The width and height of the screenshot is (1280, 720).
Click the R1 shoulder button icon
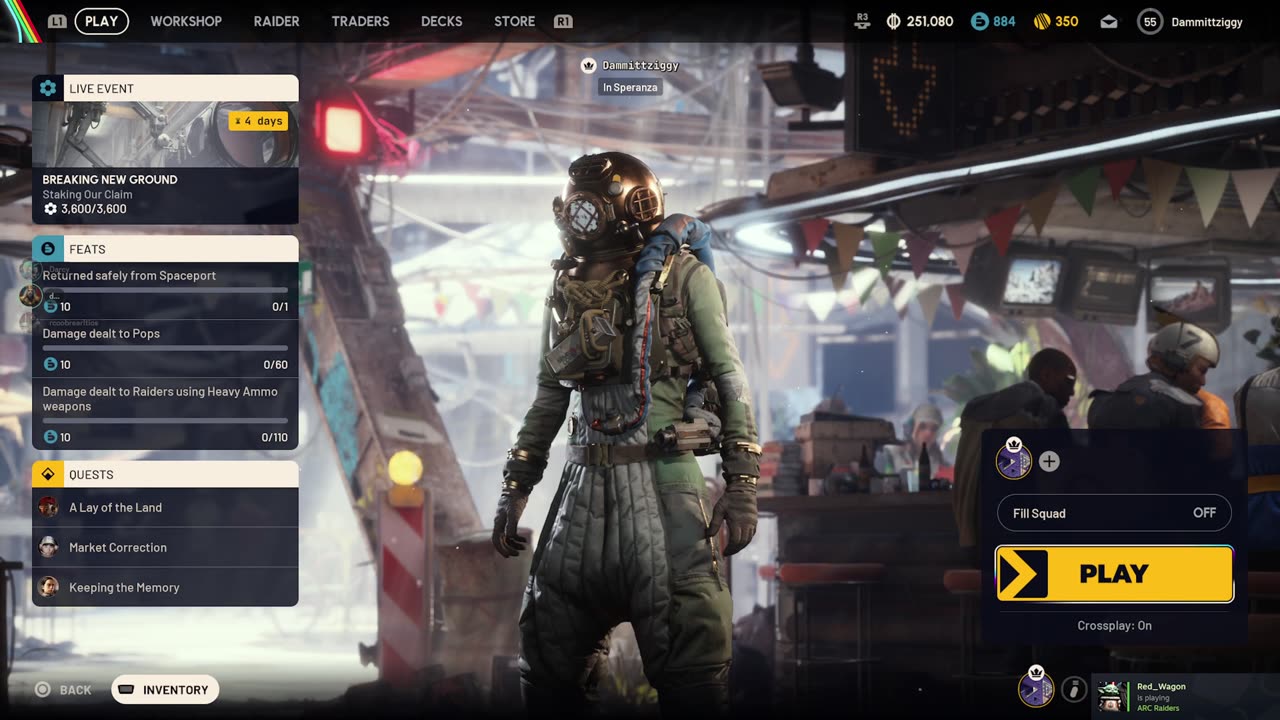point(563,21)
